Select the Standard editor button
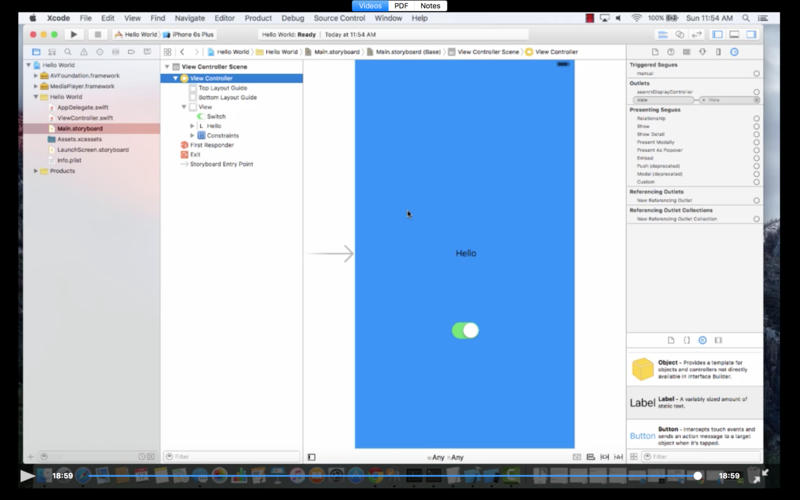800x500 pixels. pos(663,35)
